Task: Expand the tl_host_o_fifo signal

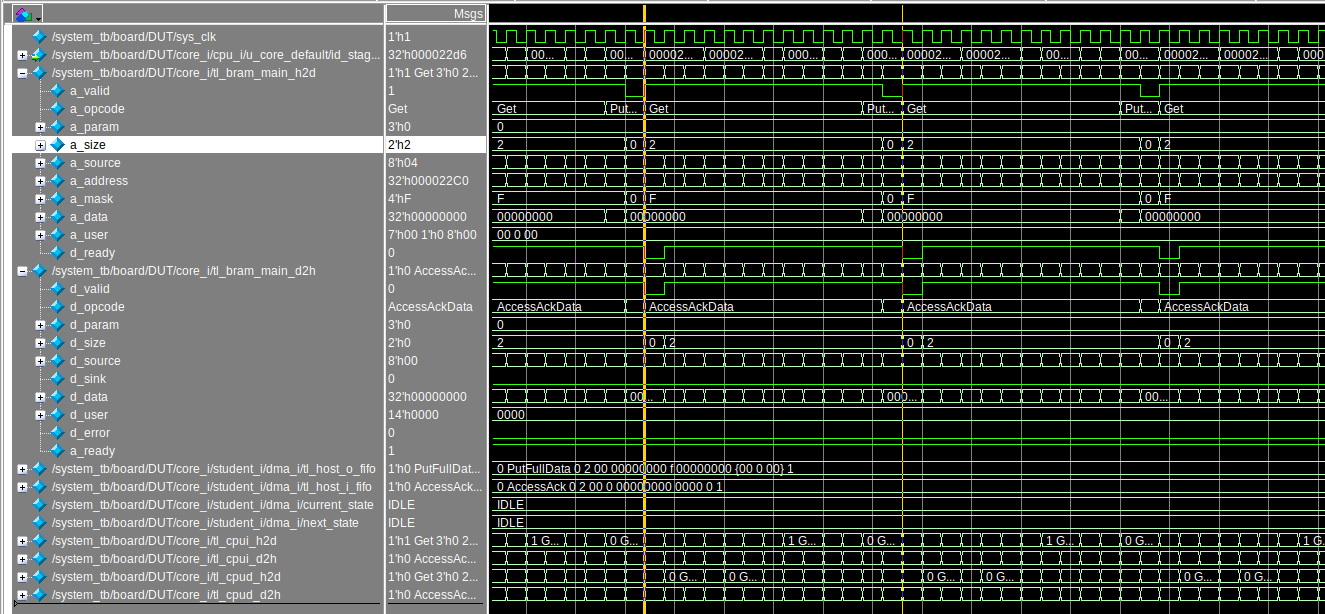Action: 22,469
